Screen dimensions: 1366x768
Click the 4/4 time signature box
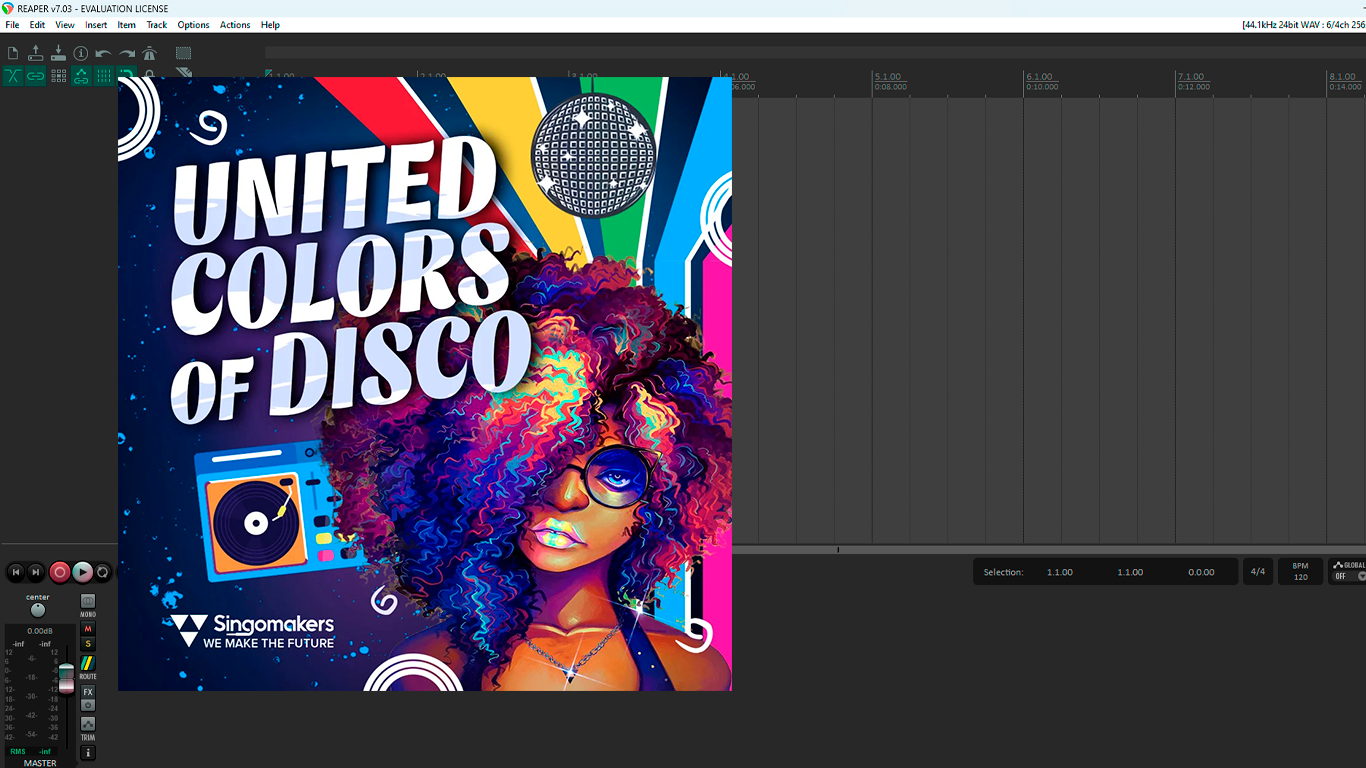point(1258,572)
